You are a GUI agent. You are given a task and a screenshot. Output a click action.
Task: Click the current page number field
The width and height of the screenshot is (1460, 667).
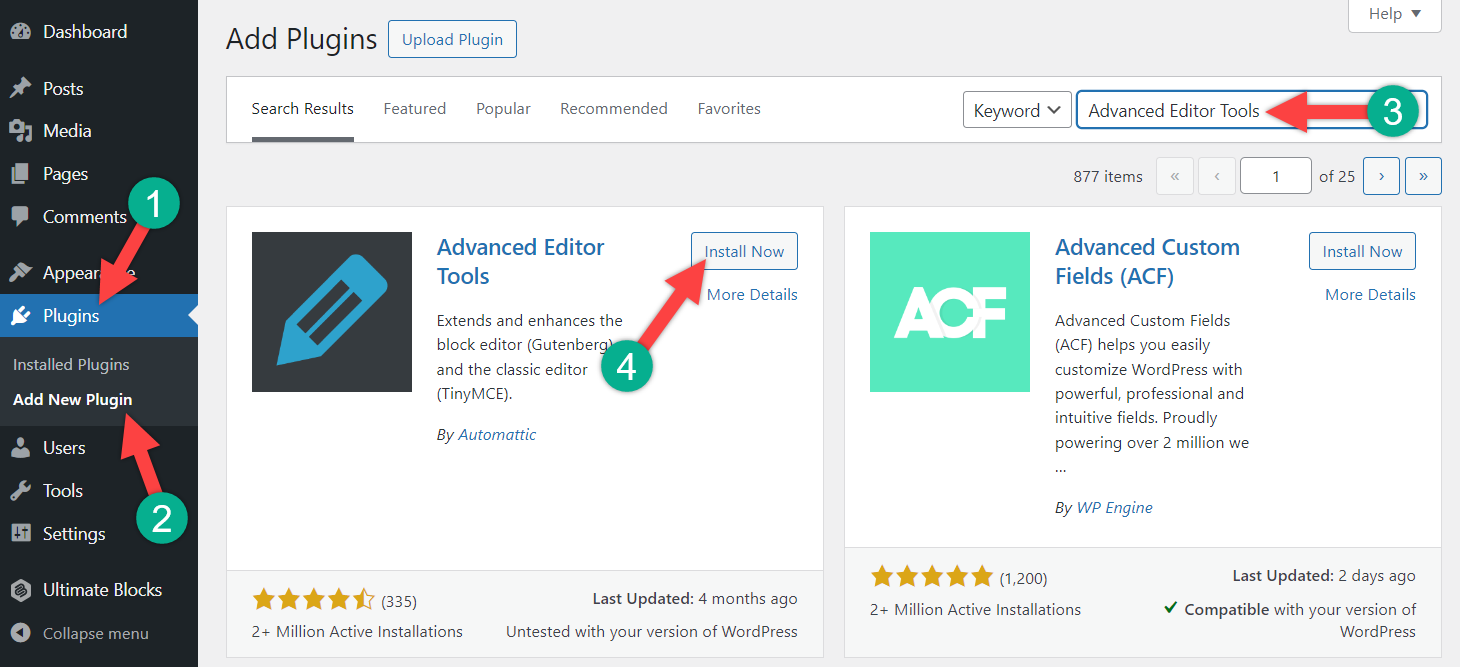1276,176
